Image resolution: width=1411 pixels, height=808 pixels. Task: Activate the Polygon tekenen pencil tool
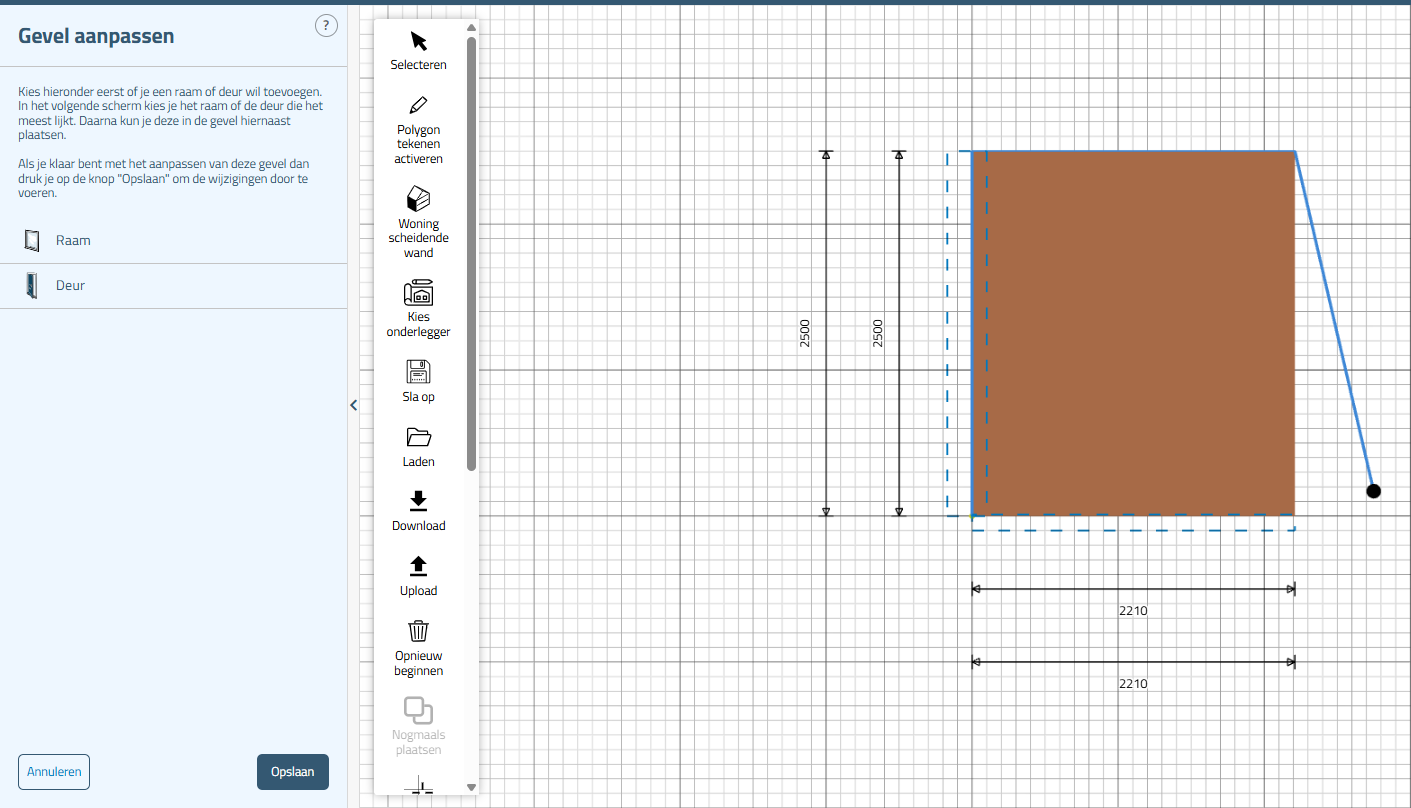coord(418,106)
